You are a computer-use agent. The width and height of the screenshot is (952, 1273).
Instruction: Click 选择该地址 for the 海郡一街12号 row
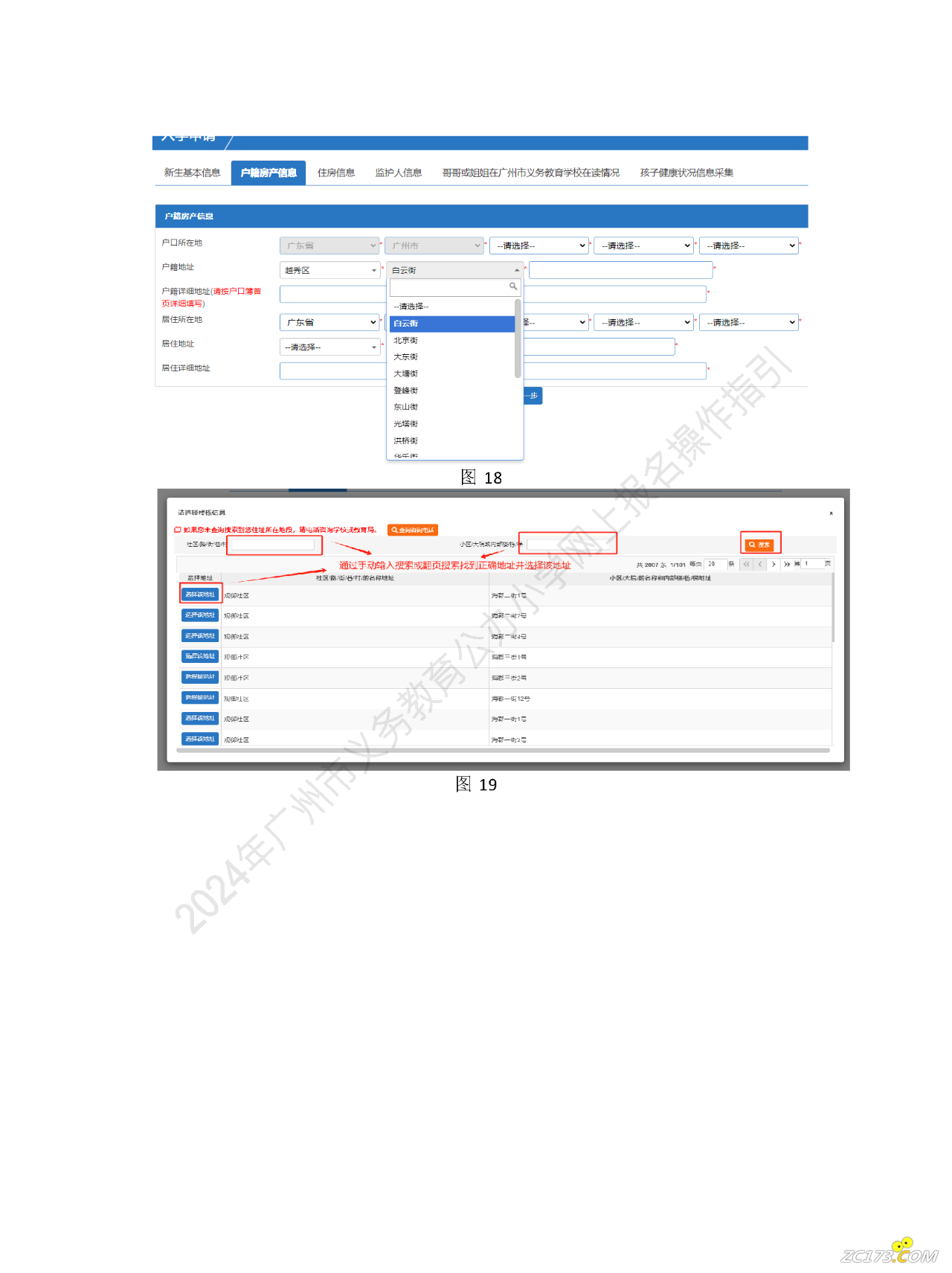tap(200, 698)
